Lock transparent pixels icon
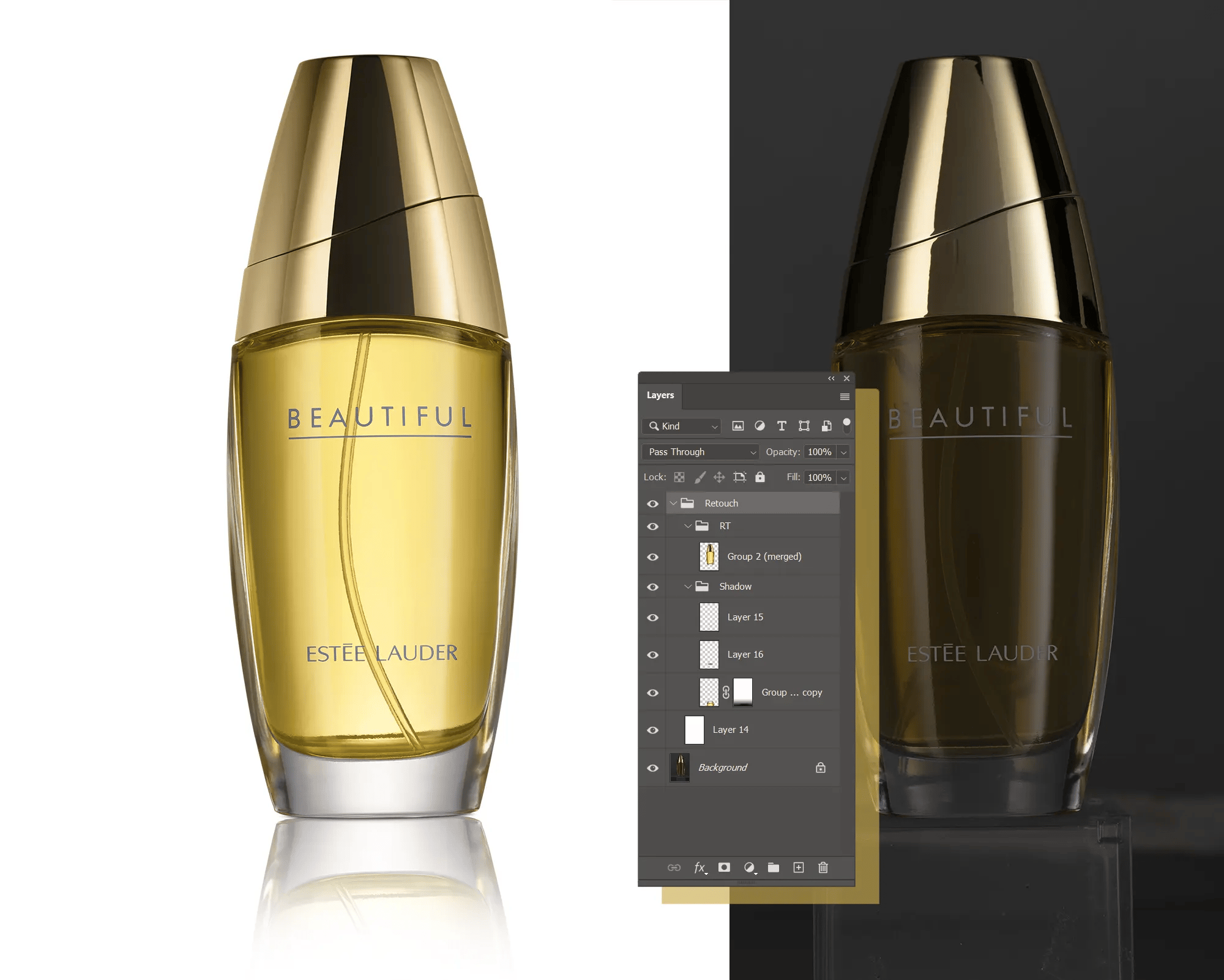Viewport: 1224px width, 980px height. [x=679, y=477]
